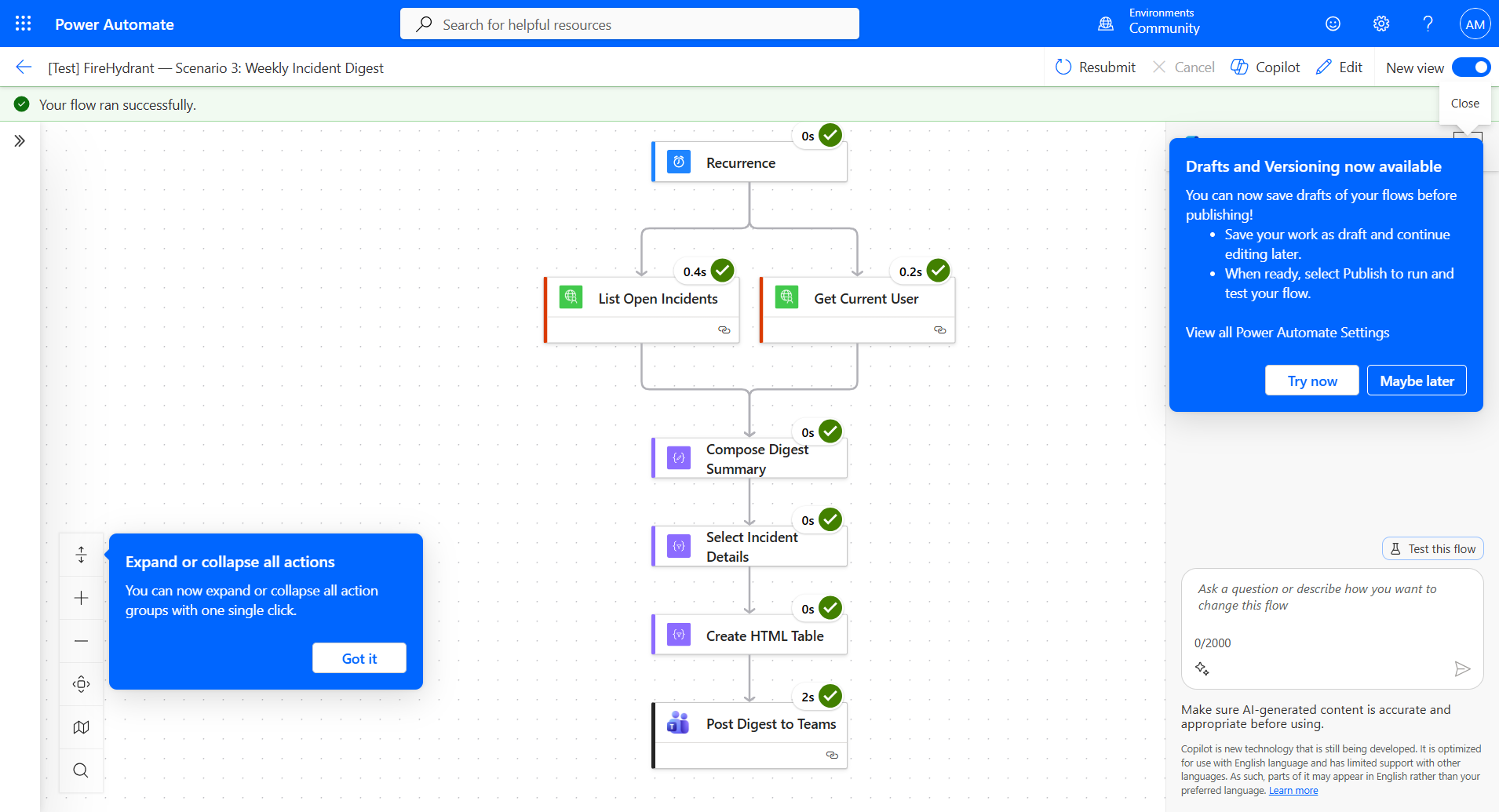Click the Close tooltip label

[1464, 104]
